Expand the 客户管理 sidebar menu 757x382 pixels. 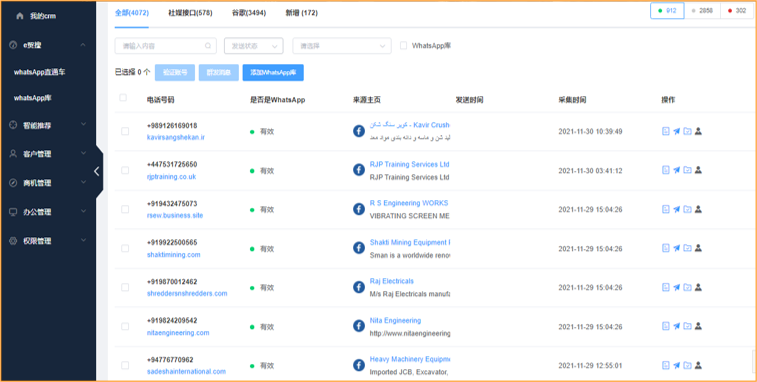[x=83, y=154]
